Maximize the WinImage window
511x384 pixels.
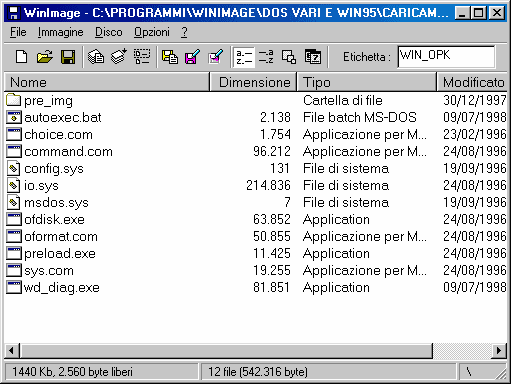pyautogui.click(x=478, y=13)
